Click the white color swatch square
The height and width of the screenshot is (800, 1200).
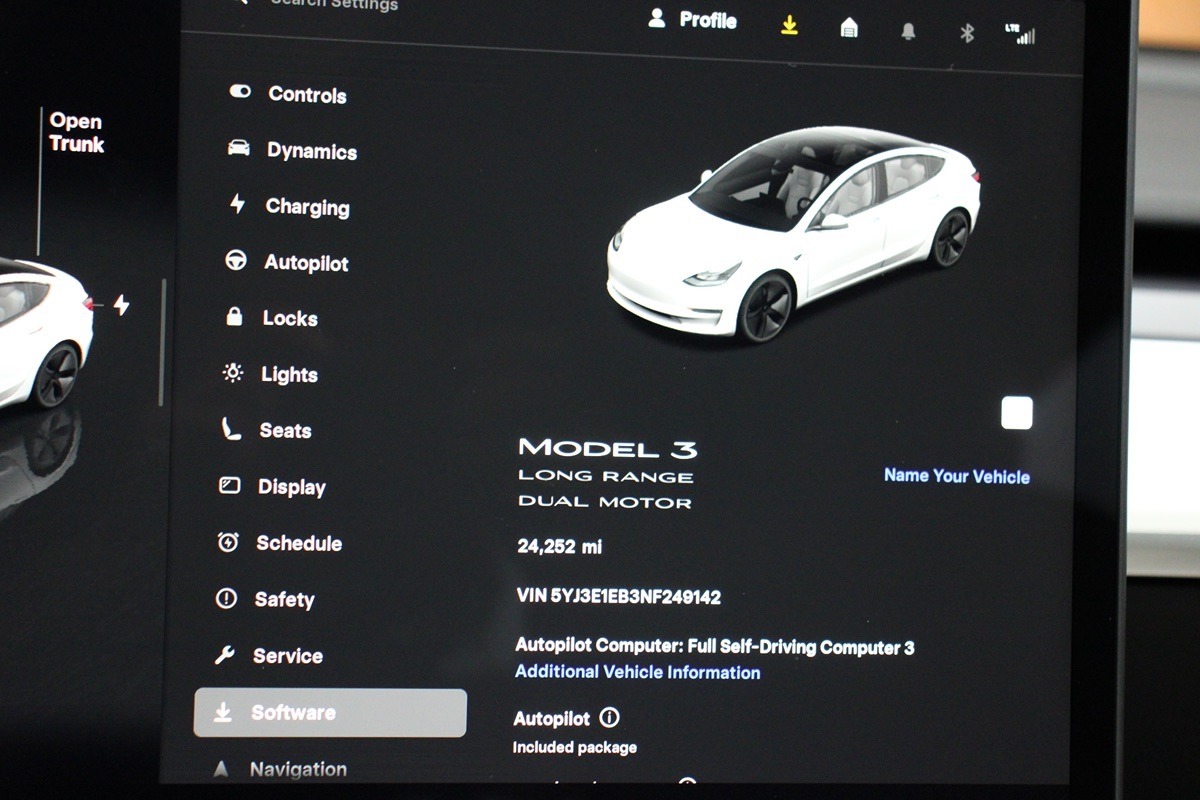pyautogui.click(x=1016, y=413)
